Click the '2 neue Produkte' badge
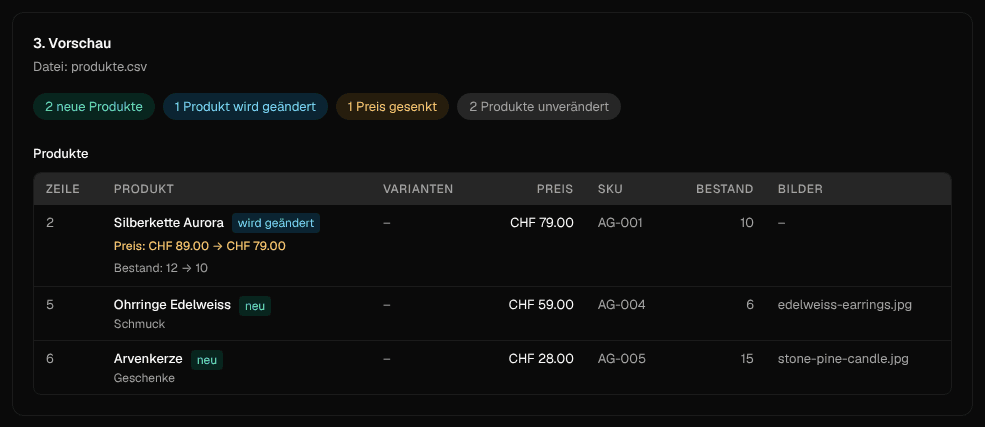Image resolution: width=985 pixels, height=427 pixels. 94,107
